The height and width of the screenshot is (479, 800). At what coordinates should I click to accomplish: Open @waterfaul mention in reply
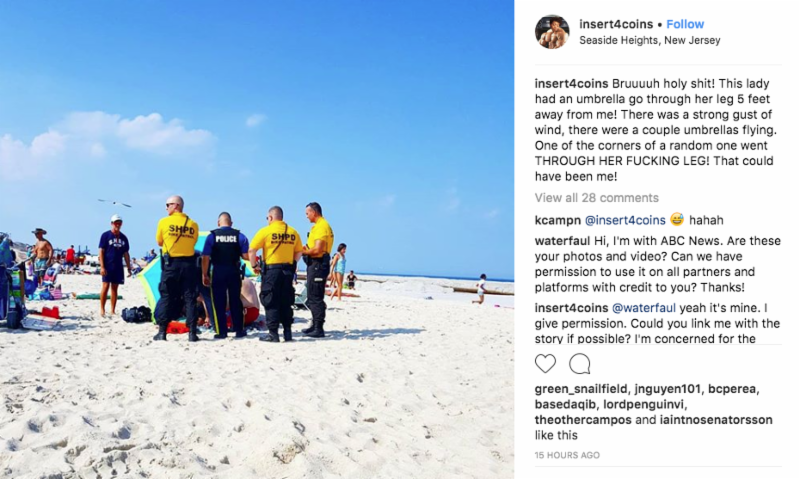(643, 308)
